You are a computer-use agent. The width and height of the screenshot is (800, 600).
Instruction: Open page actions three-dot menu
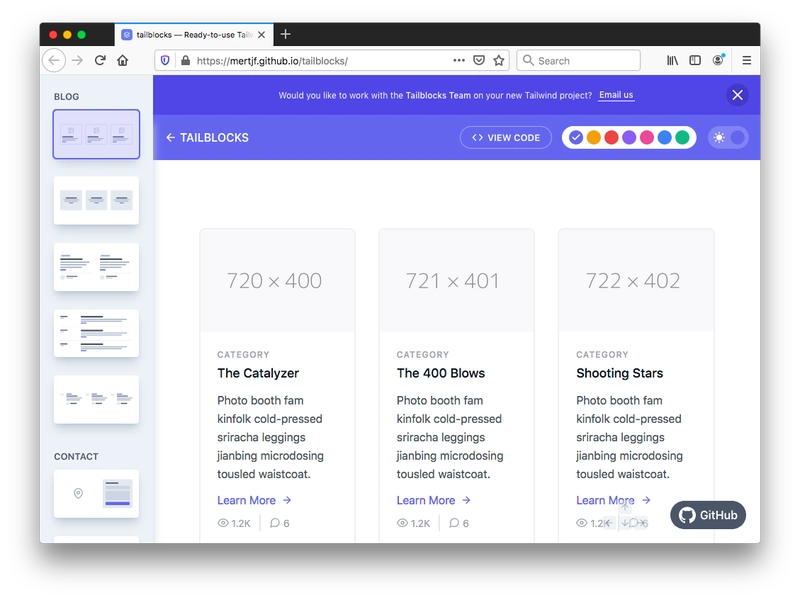click(x=459, y=60)
